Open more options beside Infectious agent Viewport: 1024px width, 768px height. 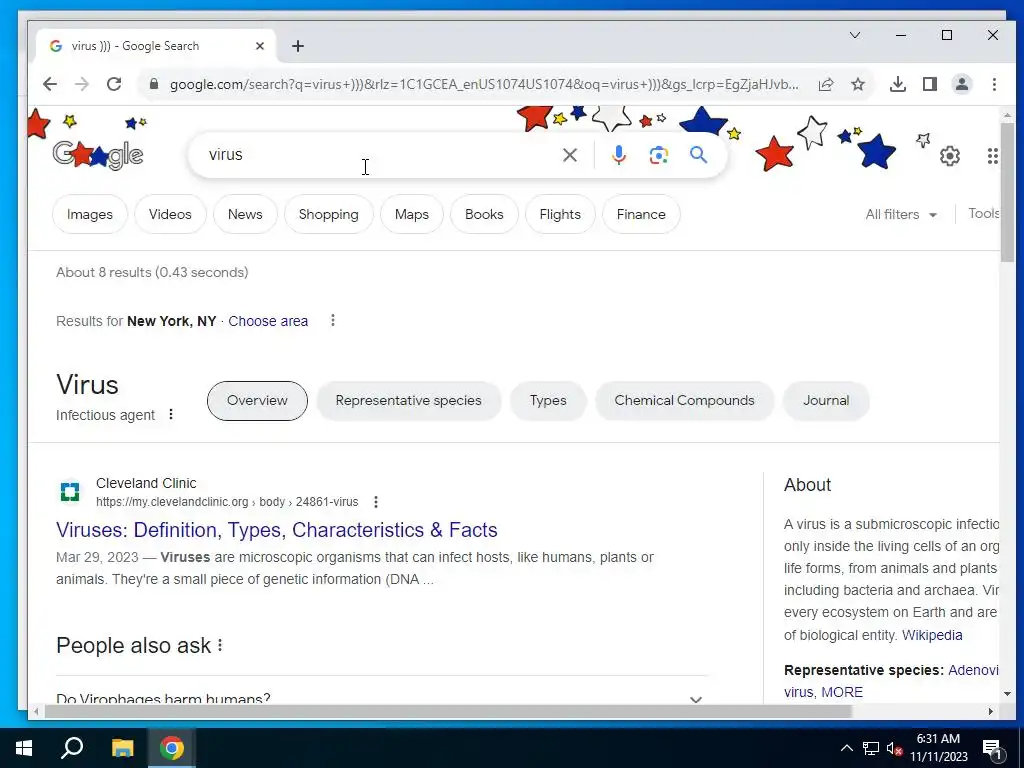click(170, 415)
